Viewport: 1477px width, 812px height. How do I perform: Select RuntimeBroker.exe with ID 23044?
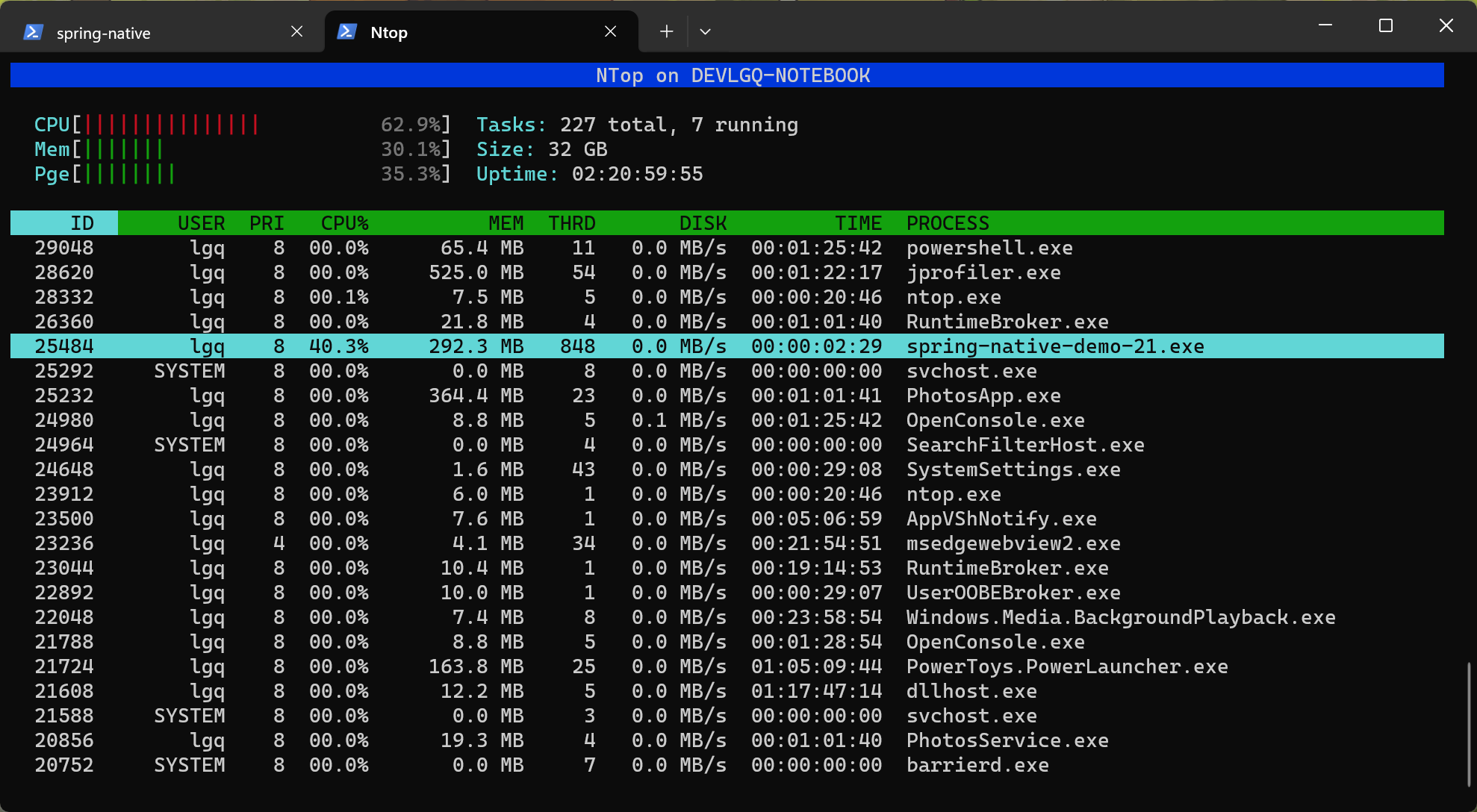(x=727, y=568)
